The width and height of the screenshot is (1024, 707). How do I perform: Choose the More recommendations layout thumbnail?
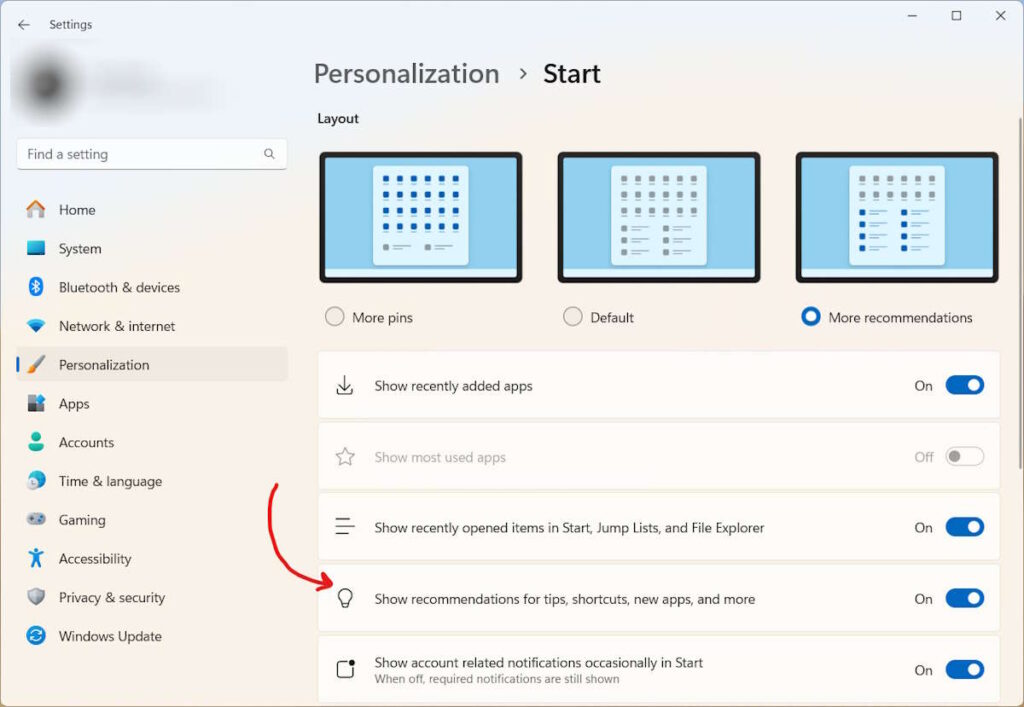click(897, 217)
